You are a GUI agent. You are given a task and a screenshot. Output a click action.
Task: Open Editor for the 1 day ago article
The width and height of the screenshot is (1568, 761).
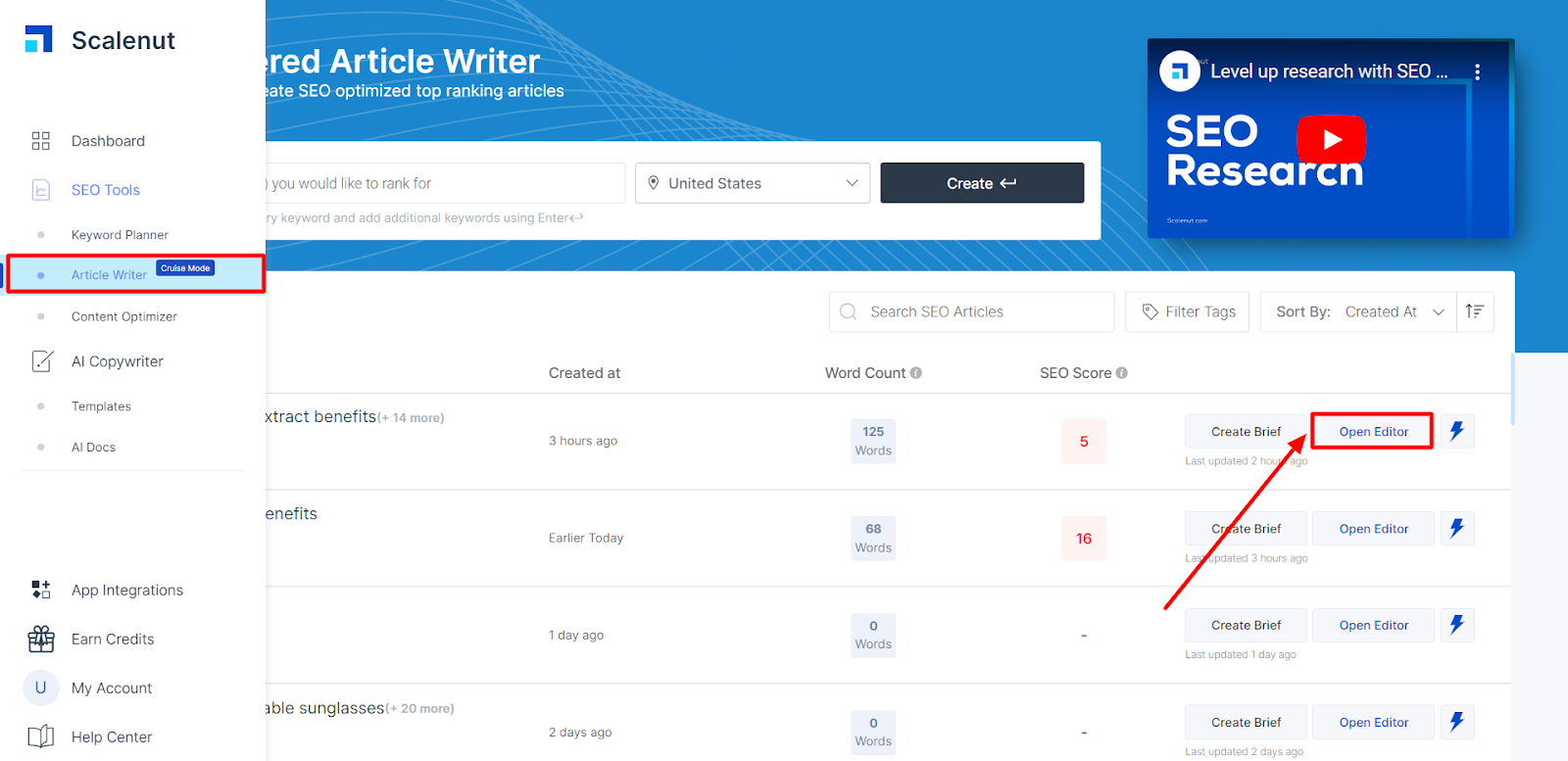(1373, 626)
